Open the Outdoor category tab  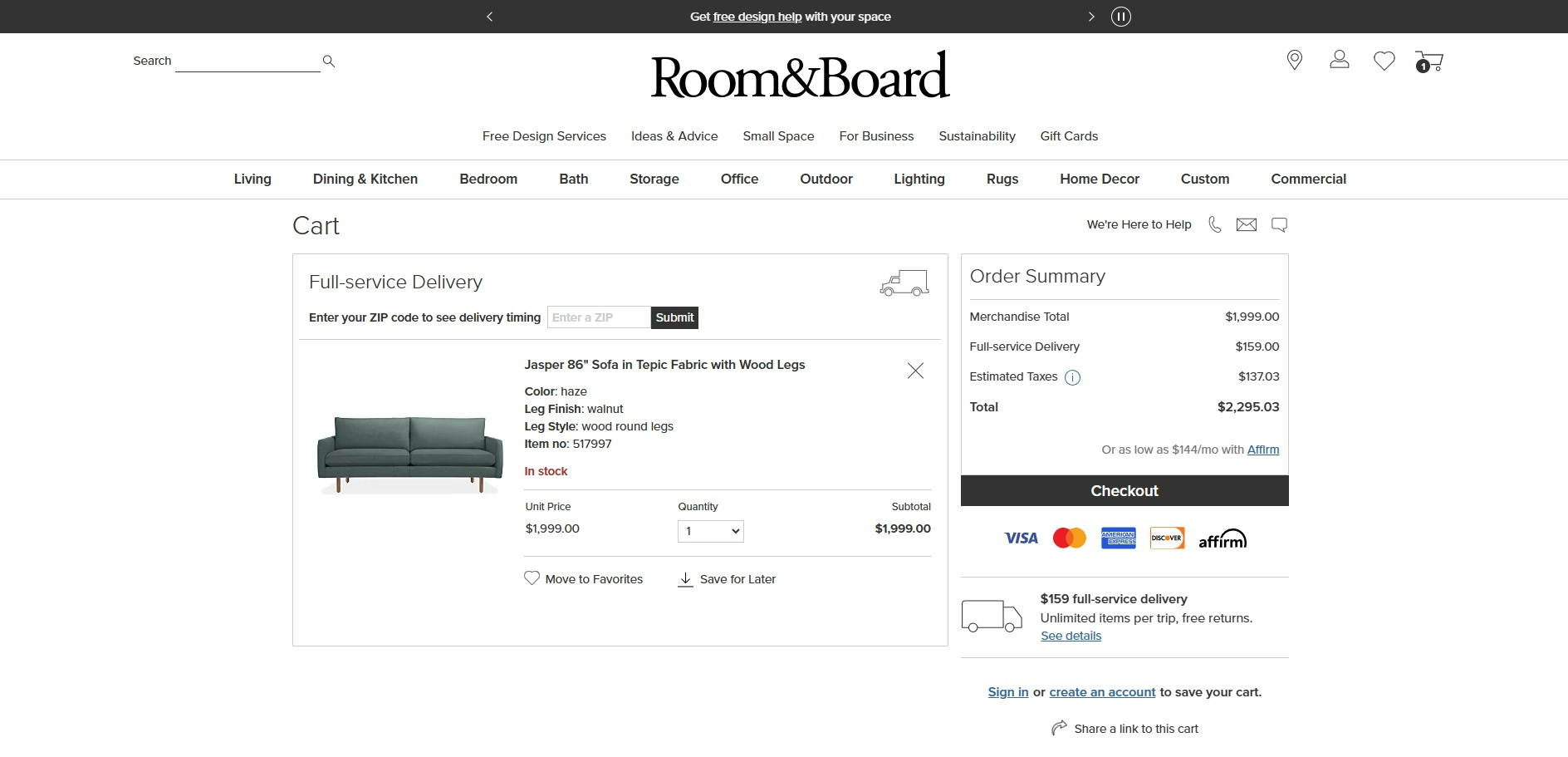click(x=826, y=179)
